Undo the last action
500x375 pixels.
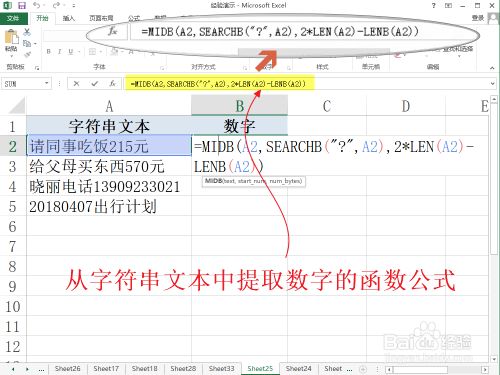pos(37,5)
